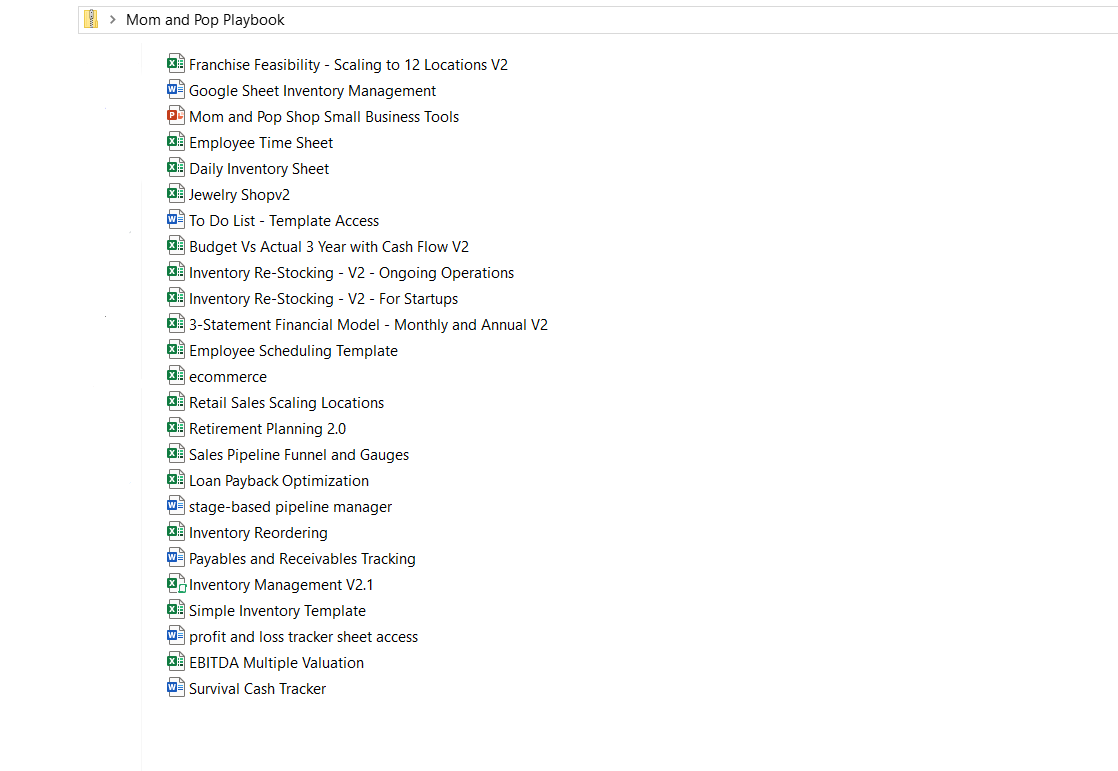This screenshot has height=771, width=1118.
Task: Select file name EBITDA Multiple Valuation
Action: [277, 663]
